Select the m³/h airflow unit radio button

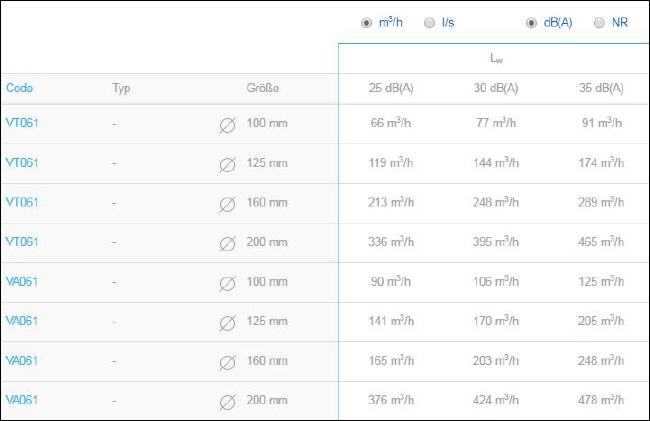point(366,23)
